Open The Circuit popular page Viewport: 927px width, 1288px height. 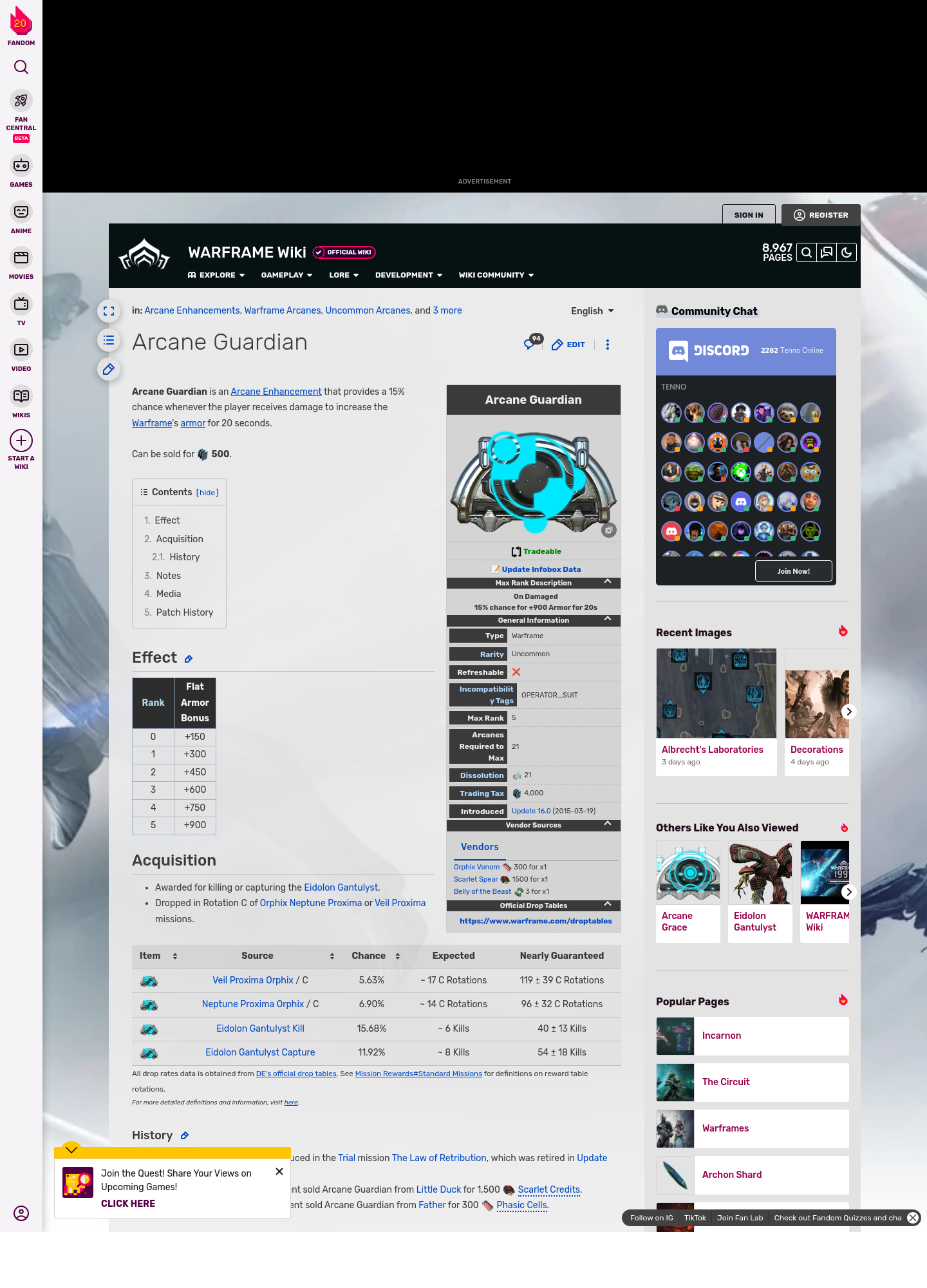click(x=753, y=1083)
